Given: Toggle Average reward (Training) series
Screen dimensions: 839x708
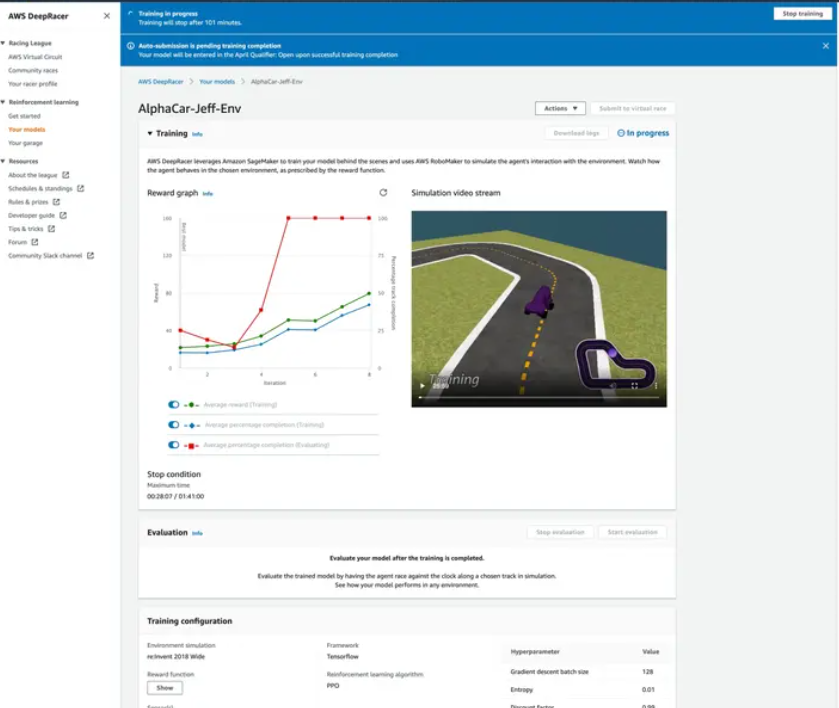Looking at the screenshot, I should point(173,405).
